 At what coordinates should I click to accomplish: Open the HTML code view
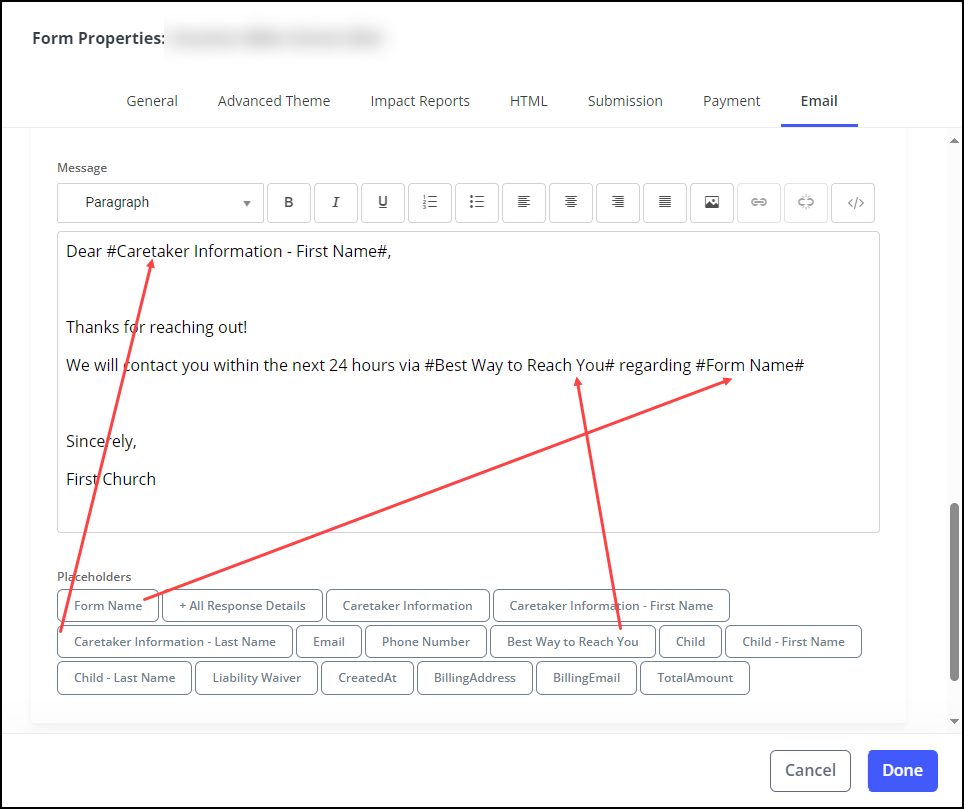853,203
